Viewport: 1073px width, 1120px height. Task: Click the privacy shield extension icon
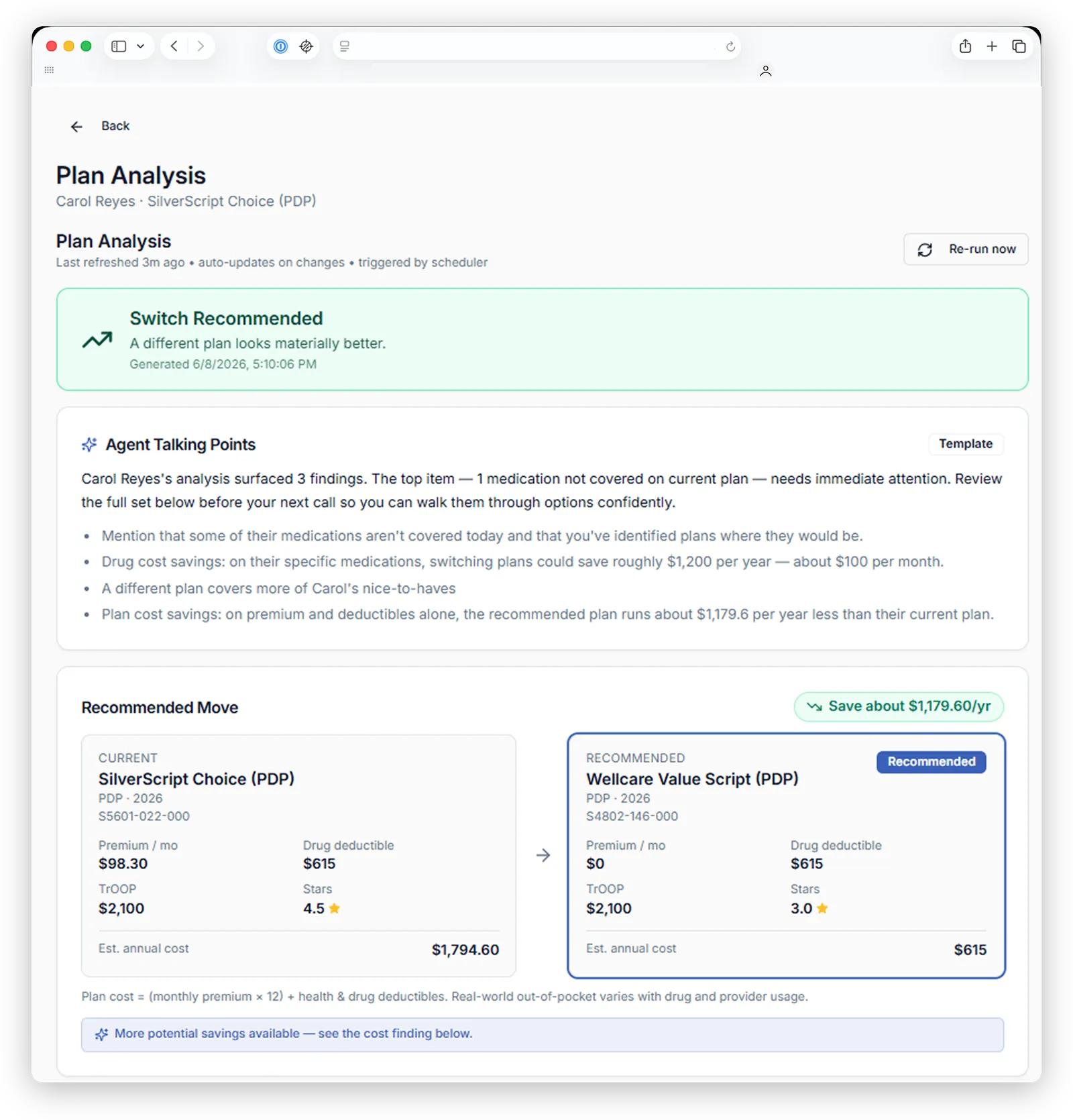tap(306, 46)
